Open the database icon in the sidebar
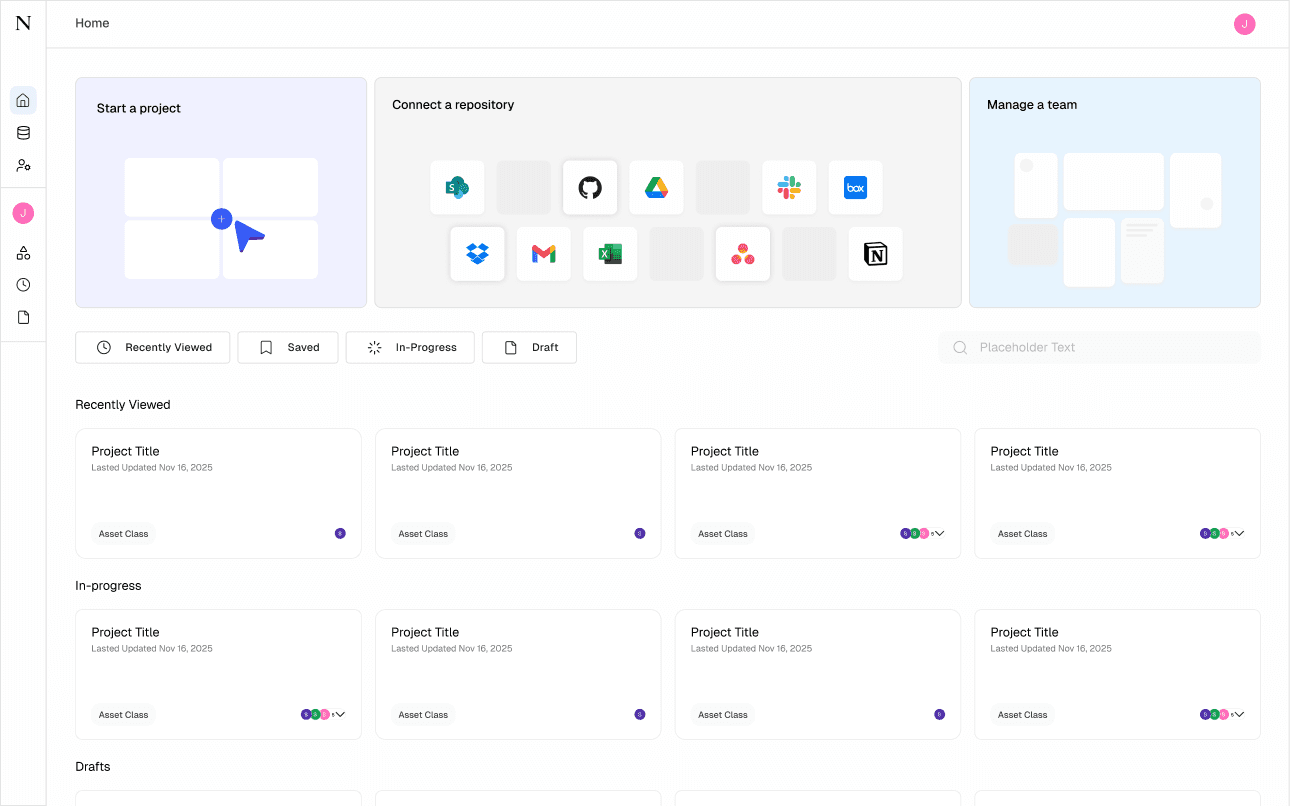Viewport: 1290px width, 806px height. 23,133
